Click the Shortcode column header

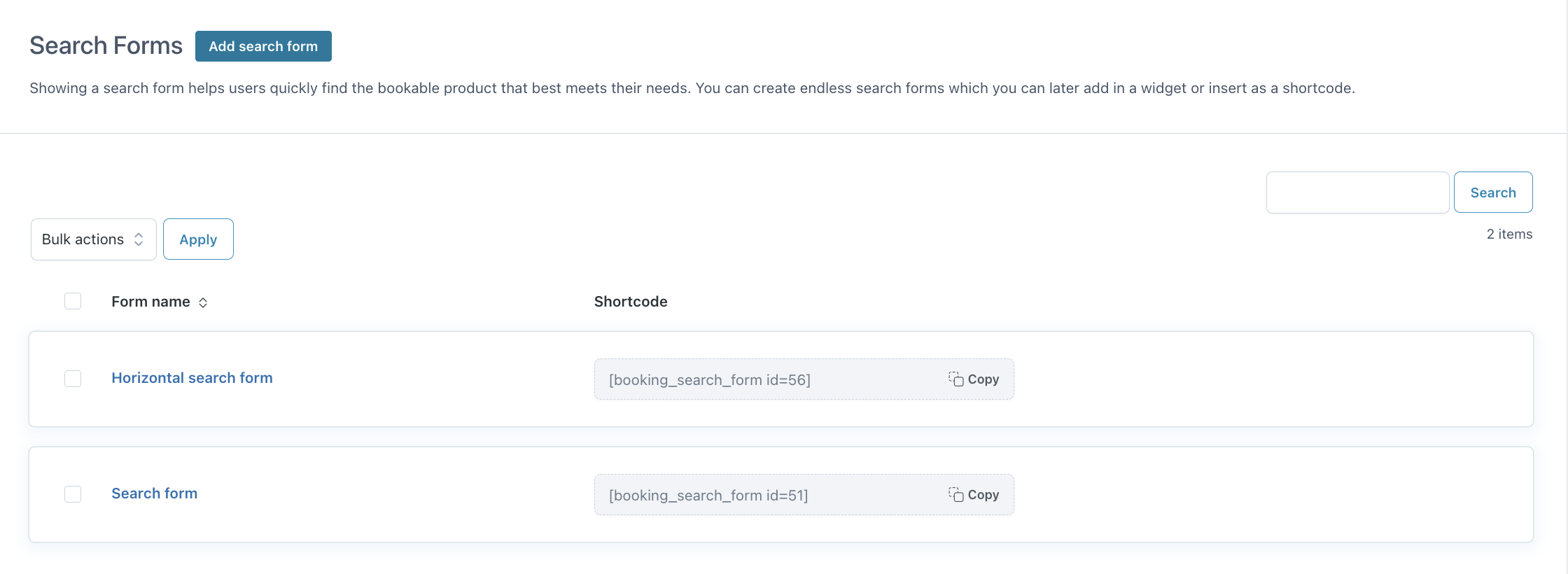tap(631, 302)
